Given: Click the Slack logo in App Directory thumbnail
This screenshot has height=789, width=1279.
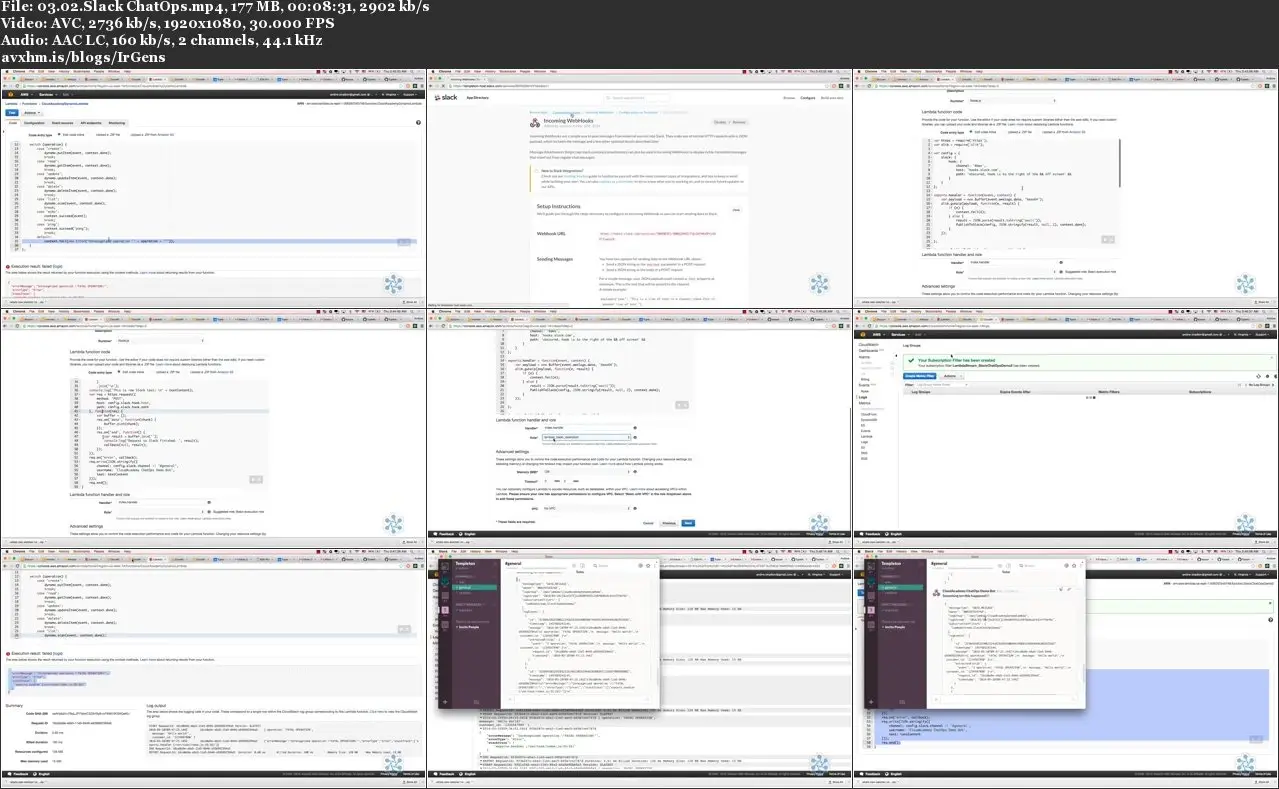Looking at the screenshot, I should click(446, 97).
